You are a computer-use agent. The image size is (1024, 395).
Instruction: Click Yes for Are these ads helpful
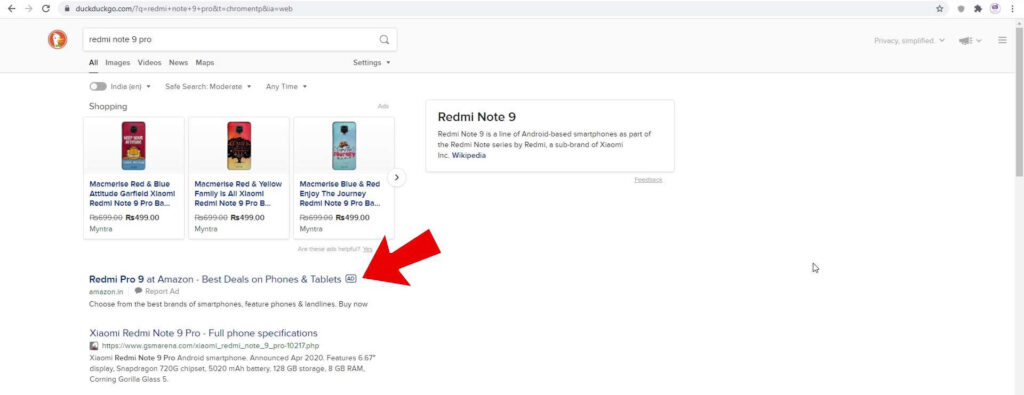[368, 249]
